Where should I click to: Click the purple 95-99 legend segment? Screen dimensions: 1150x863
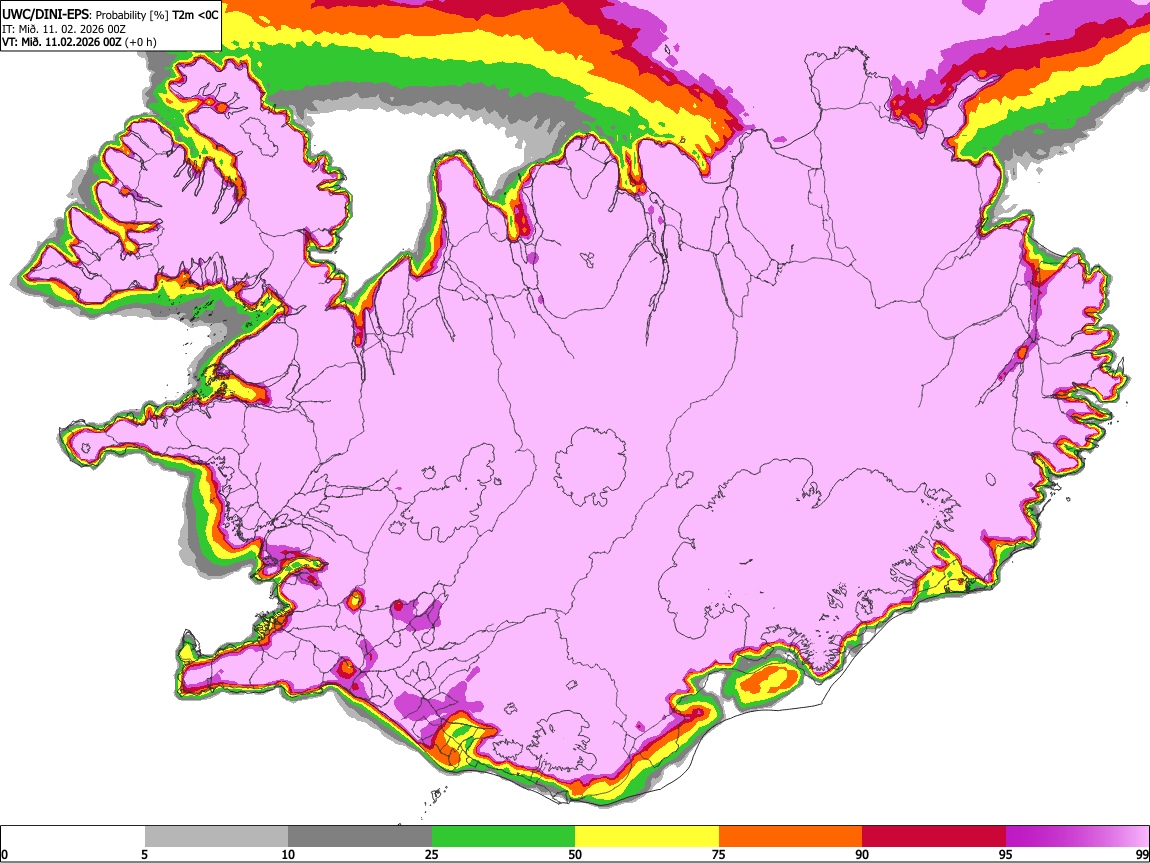coord(1077,837)
